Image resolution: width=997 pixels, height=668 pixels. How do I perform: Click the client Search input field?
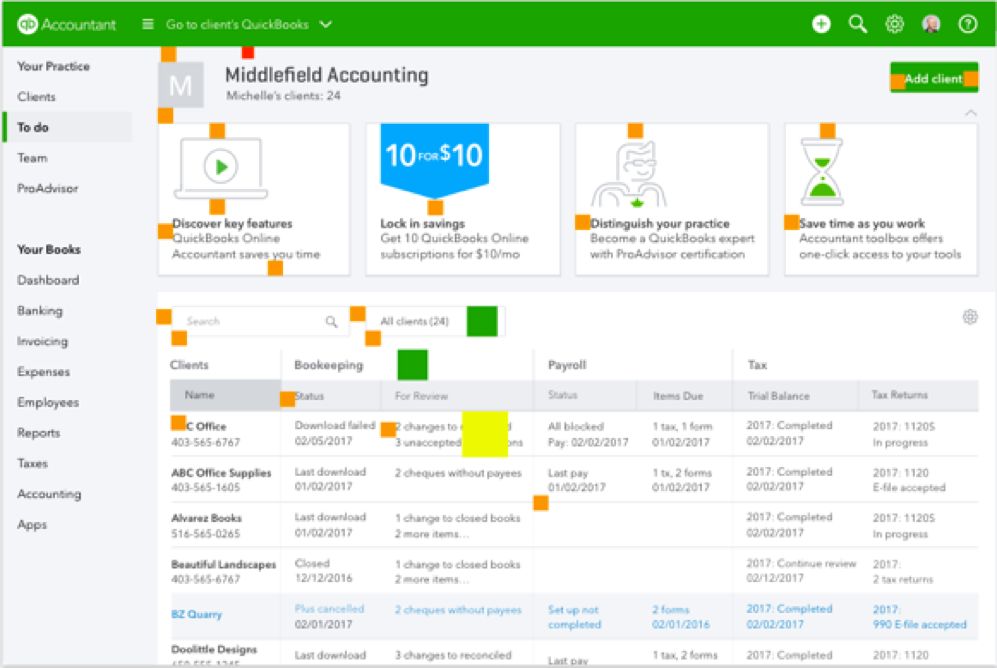[250, 321]
